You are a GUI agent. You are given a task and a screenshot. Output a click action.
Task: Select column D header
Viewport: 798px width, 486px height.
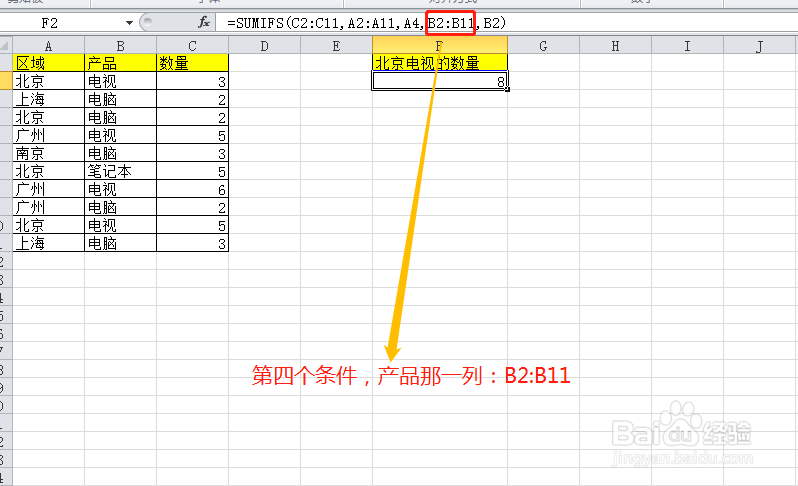(265, 46)
